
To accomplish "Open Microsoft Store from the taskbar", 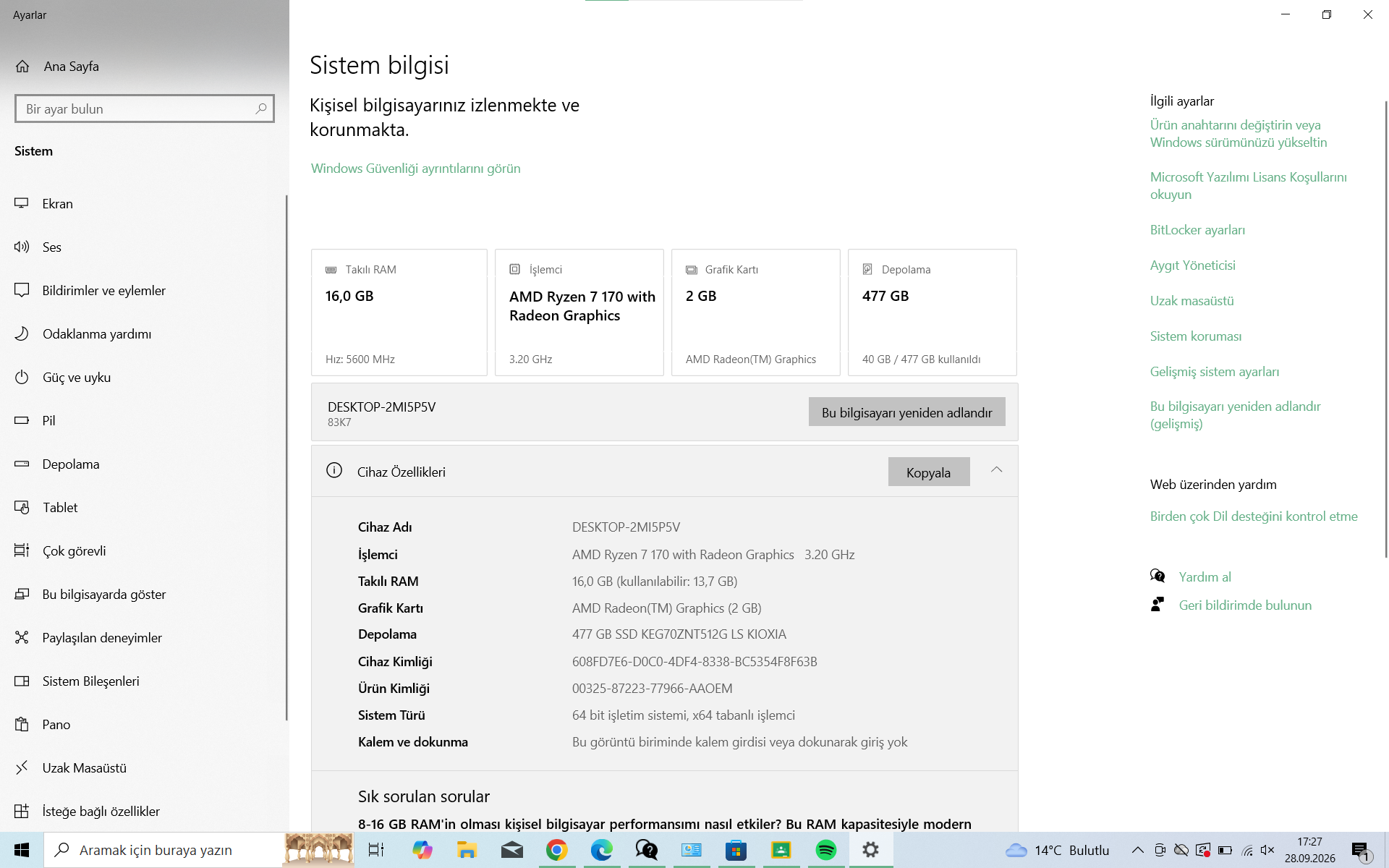I will click(x=736, y=850).
